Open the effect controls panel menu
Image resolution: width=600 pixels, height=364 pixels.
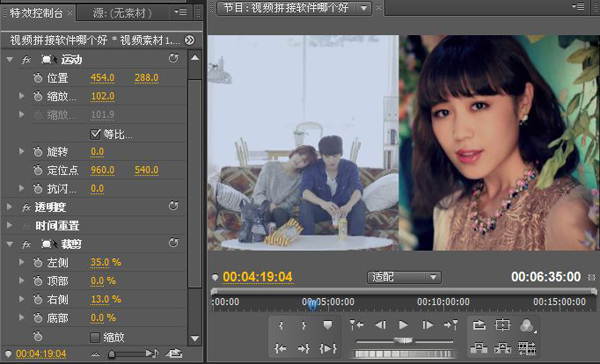(180, 12)
